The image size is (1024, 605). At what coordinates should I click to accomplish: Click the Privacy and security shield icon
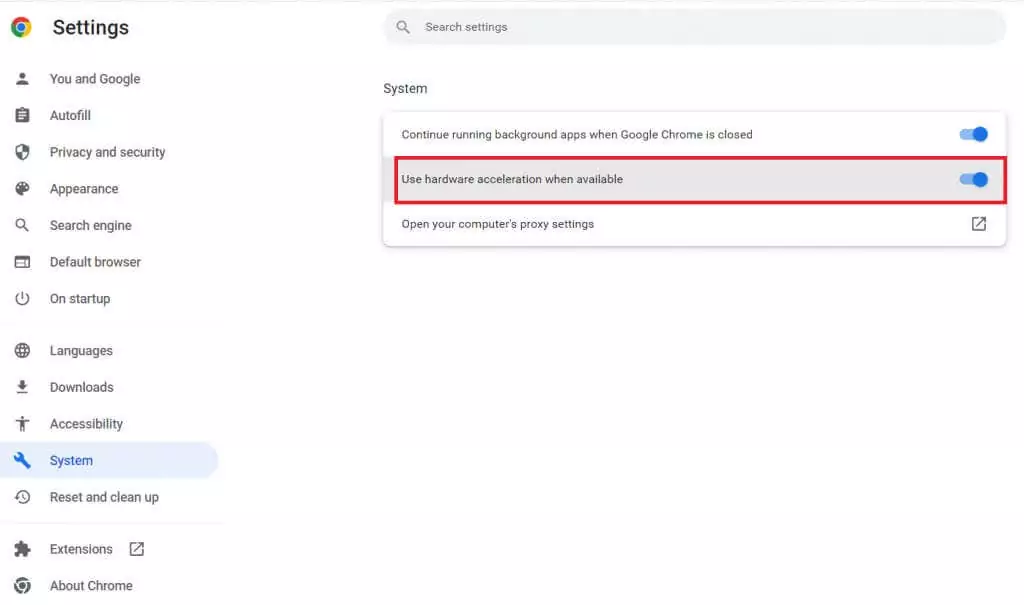coord(22,152)
